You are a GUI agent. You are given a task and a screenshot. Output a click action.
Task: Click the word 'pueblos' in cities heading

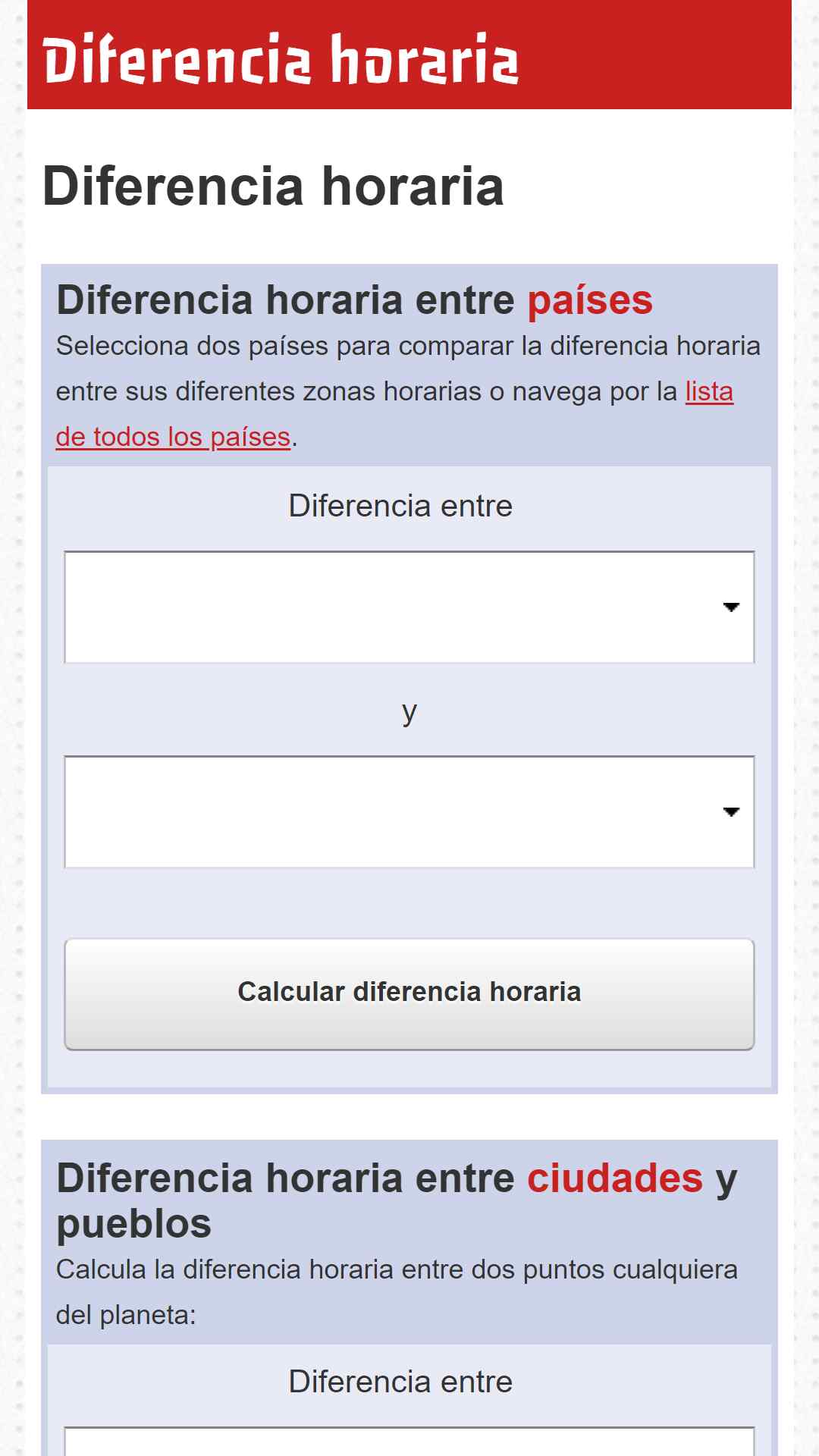coord(134,1225)
